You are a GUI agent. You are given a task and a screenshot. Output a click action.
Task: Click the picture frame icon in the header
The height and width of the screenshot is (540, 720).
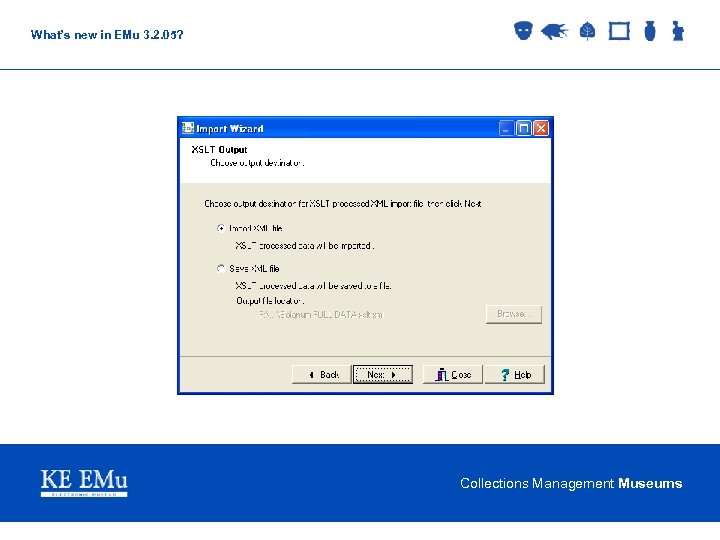[x=619, y=31]
